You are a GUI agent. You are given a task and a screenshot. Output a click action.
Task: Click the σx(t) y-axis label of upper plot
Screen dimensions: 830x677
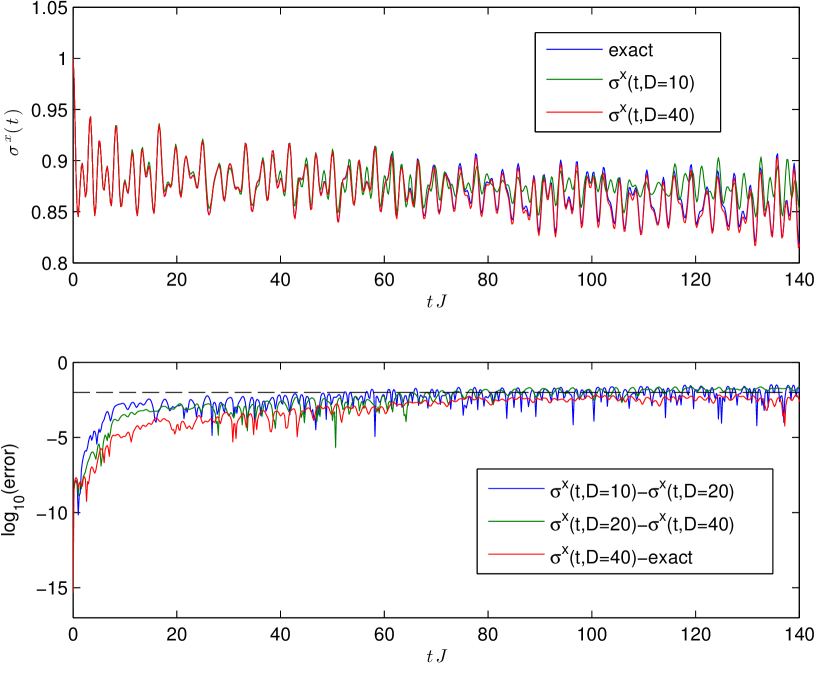15,132
